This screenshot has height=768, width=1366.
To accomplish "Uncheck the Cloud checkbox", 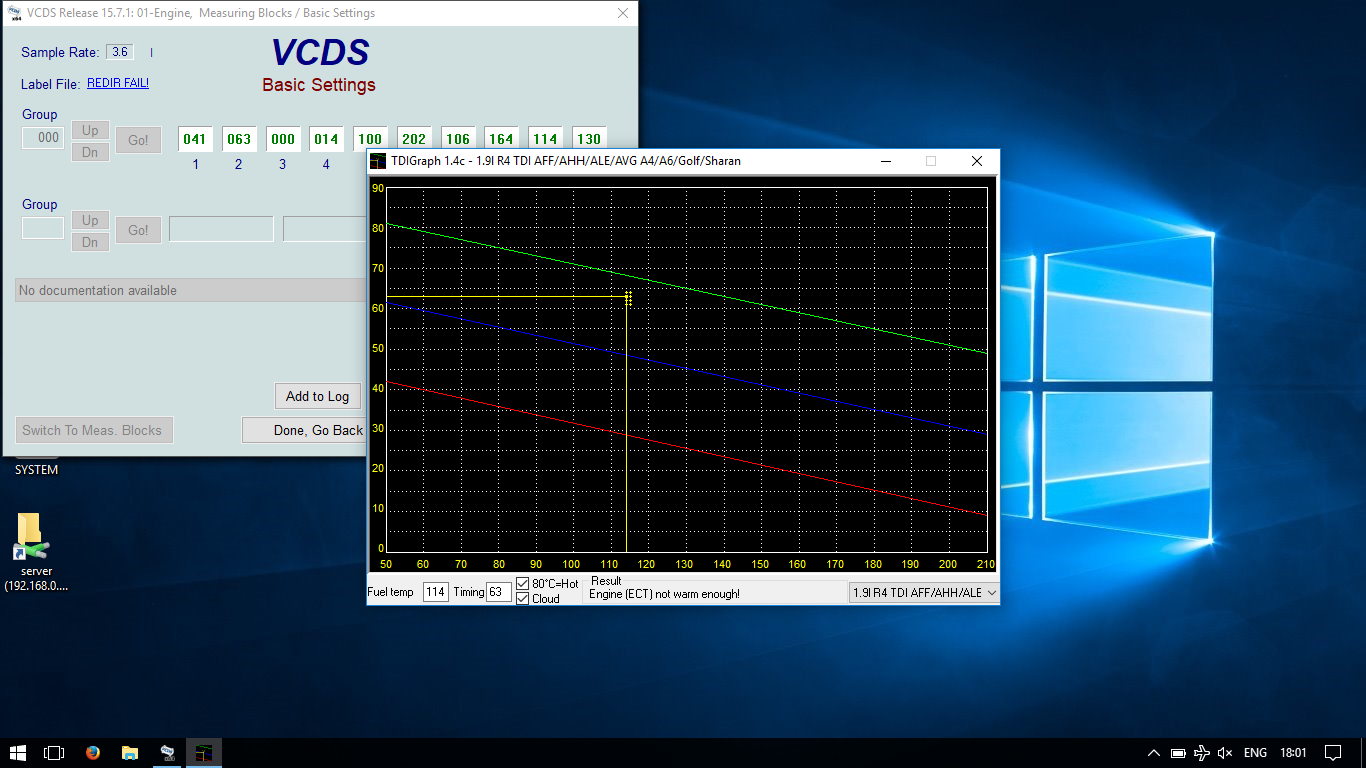I will pos(523,599).
